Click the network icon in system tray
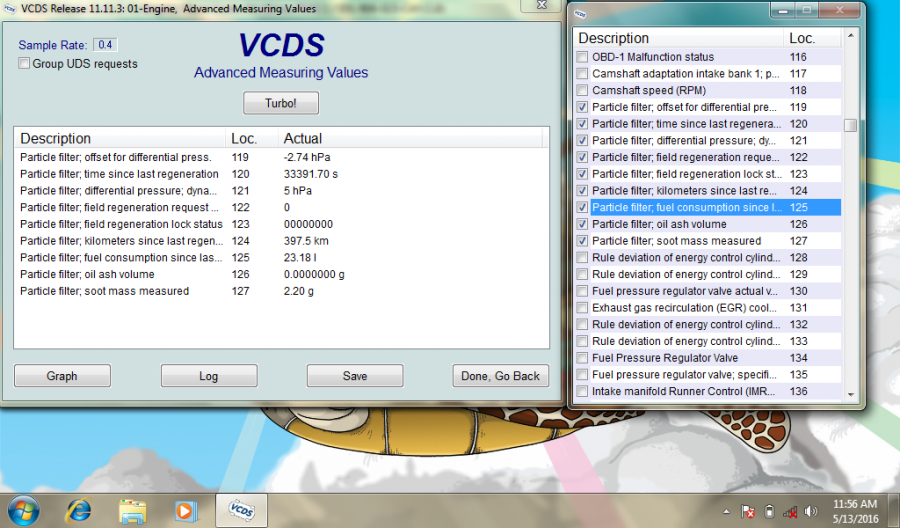Viewport: 900px width, 528px height. tap(790, 511)
